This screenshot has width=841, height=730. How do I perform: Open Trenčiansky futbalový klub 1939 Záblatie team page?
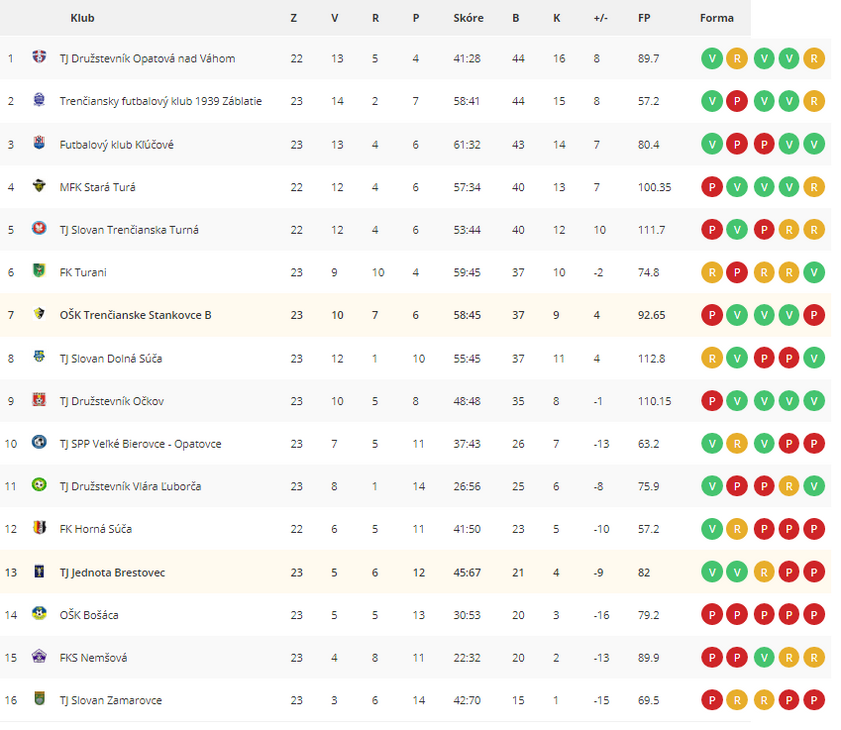pos(161,101)
